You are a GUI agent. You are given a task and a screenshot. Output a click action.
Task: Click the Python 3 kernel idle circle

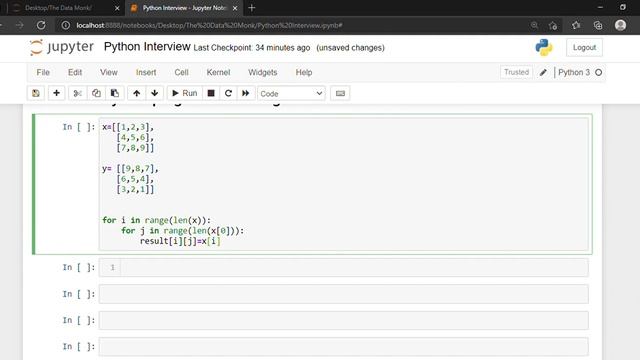598,73
